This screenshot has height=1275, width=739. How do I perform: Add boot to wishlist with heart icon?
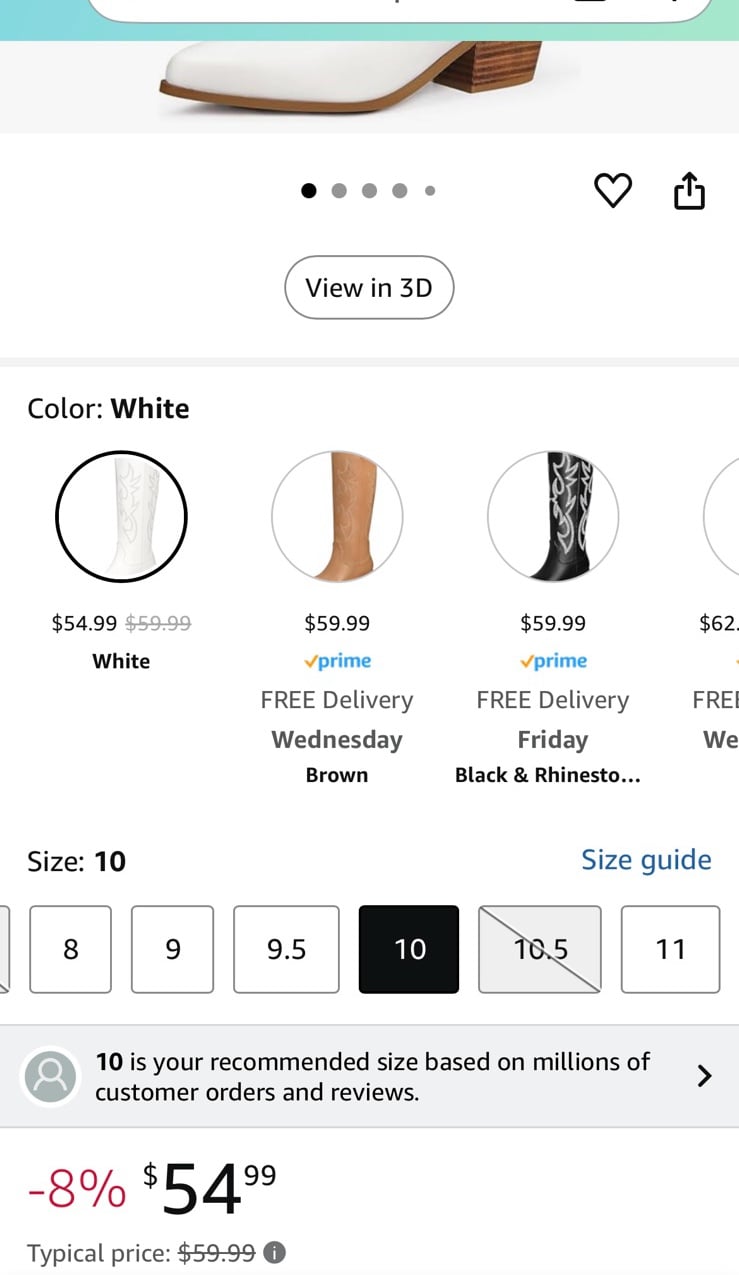(613, 190)
